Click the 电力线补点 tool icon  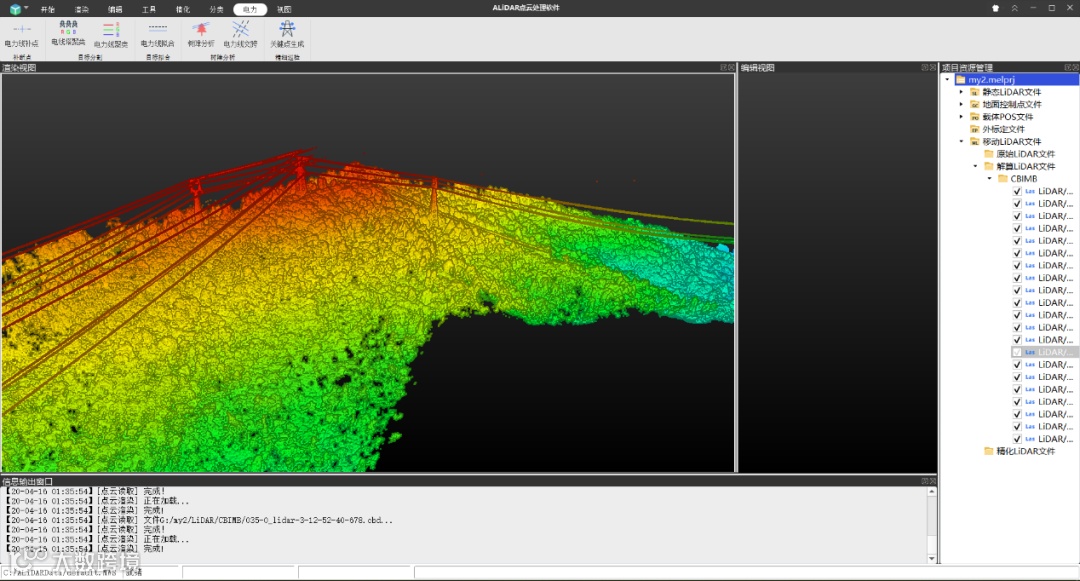[x=21, y=31]
